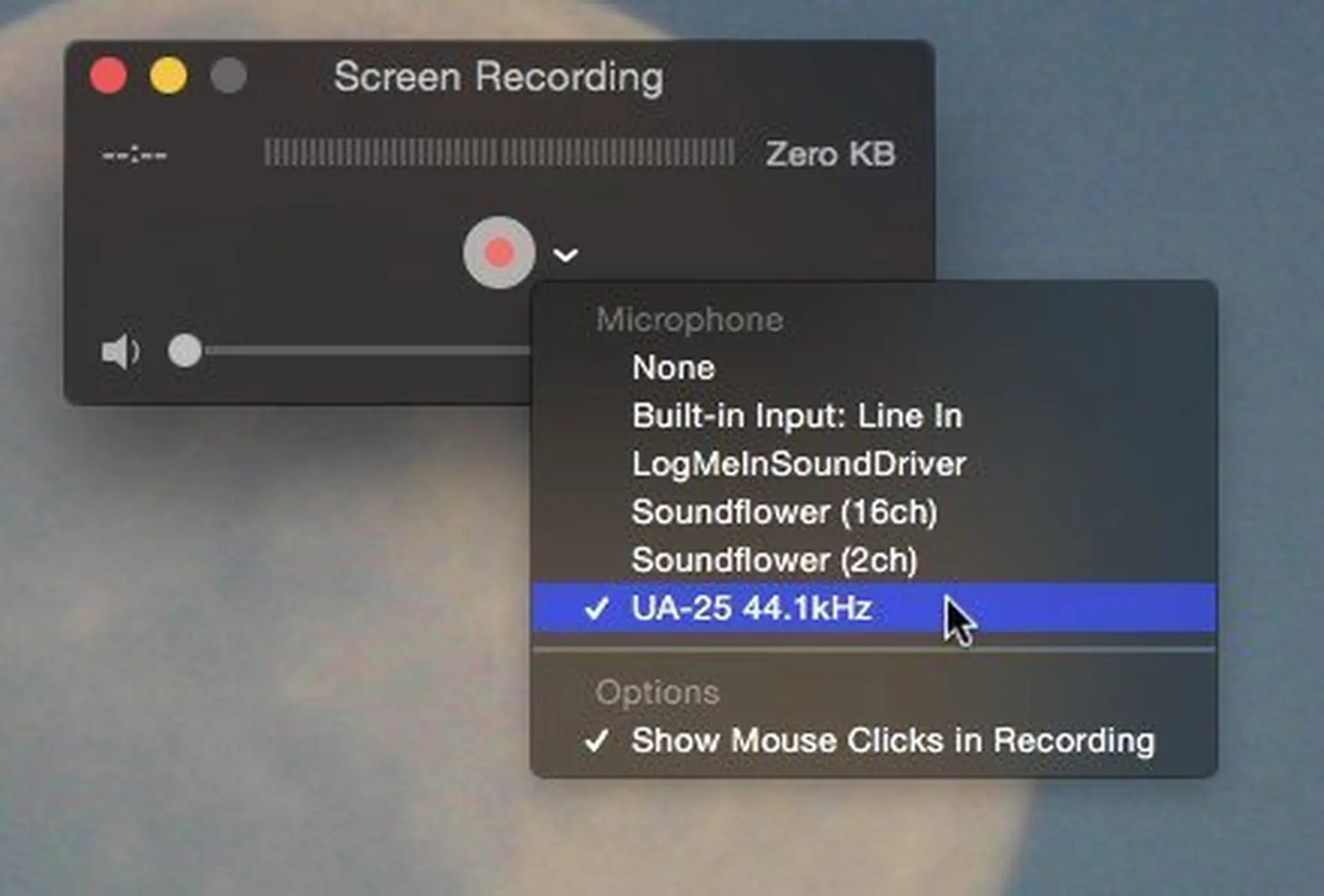Pick Soundflower (16ch) input
The width and height of the screenshot is (1324, 896).
pyautogui.click(x=873, y=512)
